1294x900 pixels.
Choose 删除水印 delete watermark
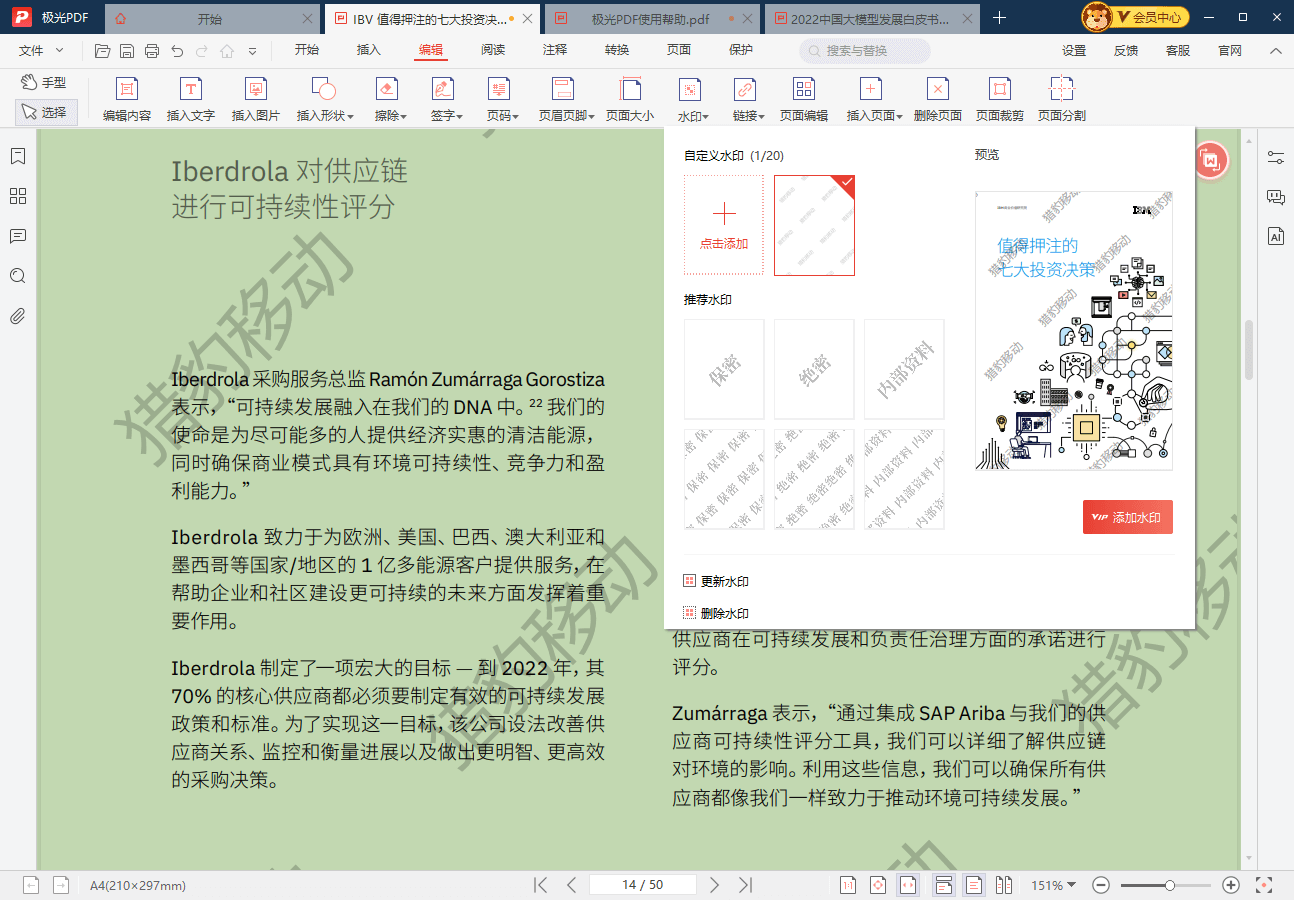coord(716,613)
